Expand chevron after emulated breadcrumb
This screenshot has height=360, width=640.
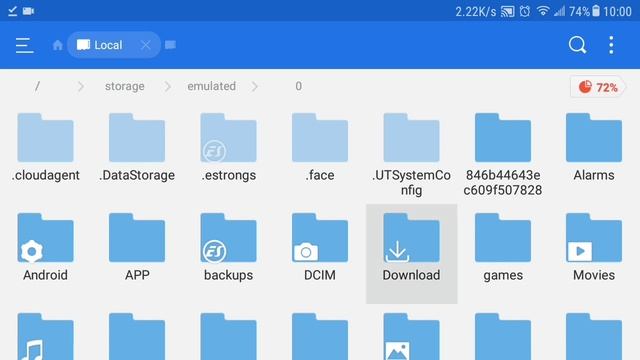click(255, 86)
